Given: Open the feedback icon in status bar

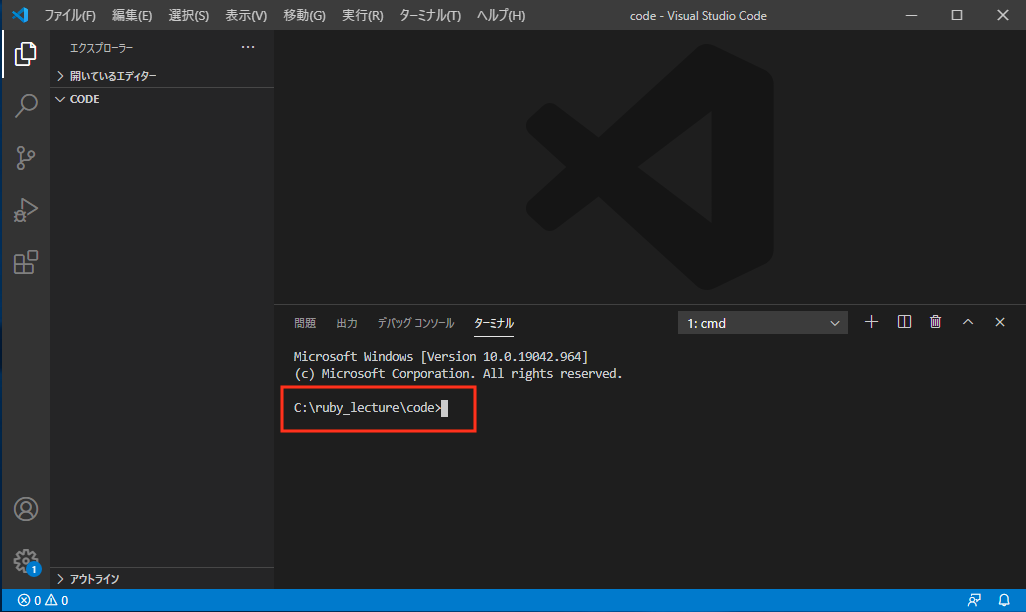Looking at the screenshot, I should 974,600.
